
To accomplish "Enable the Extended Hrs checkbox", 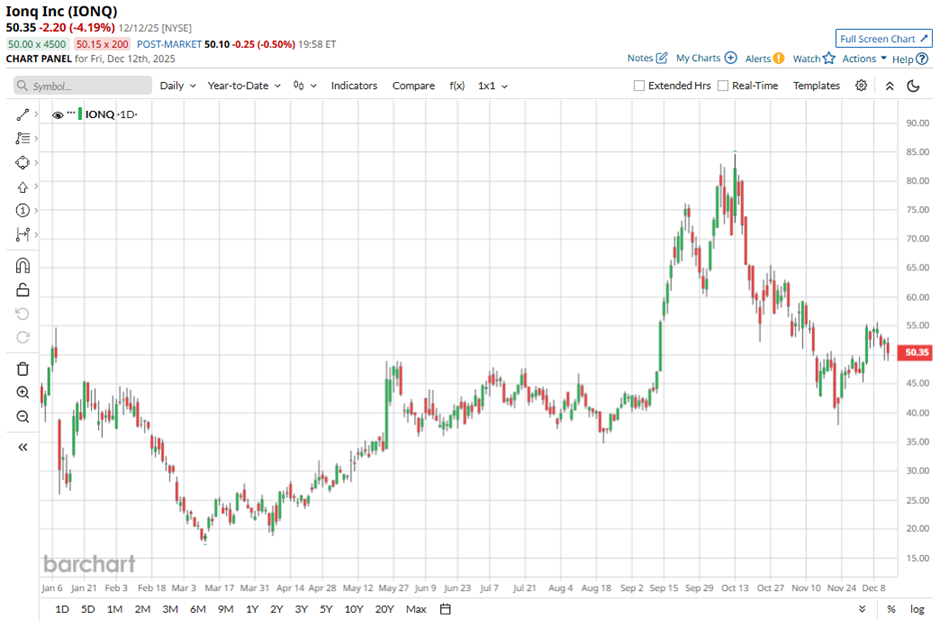I will [639, 86].
